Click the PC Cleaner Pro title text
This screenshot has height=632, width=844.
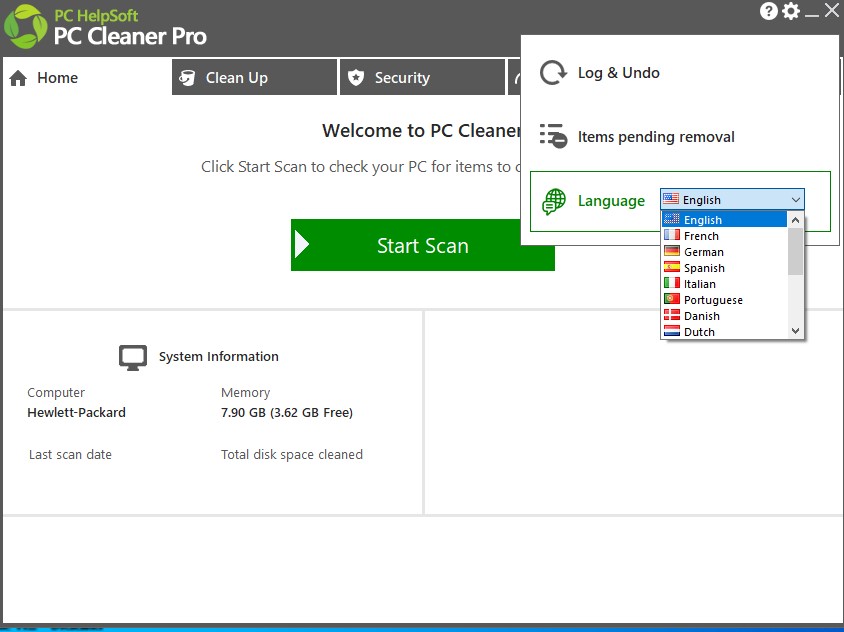click(x=130, y=36)
